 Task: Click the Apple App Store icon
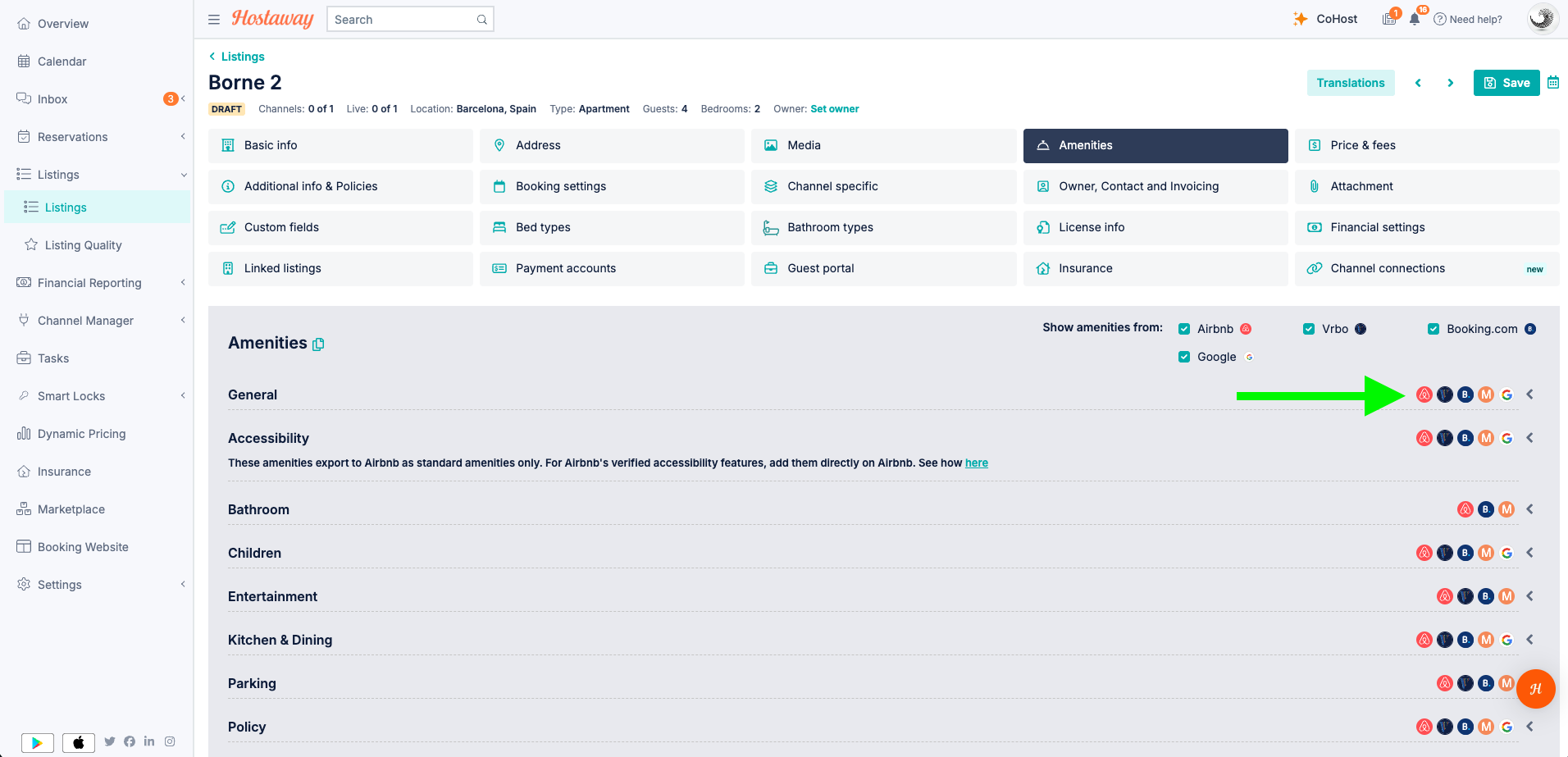pos(79,742)
